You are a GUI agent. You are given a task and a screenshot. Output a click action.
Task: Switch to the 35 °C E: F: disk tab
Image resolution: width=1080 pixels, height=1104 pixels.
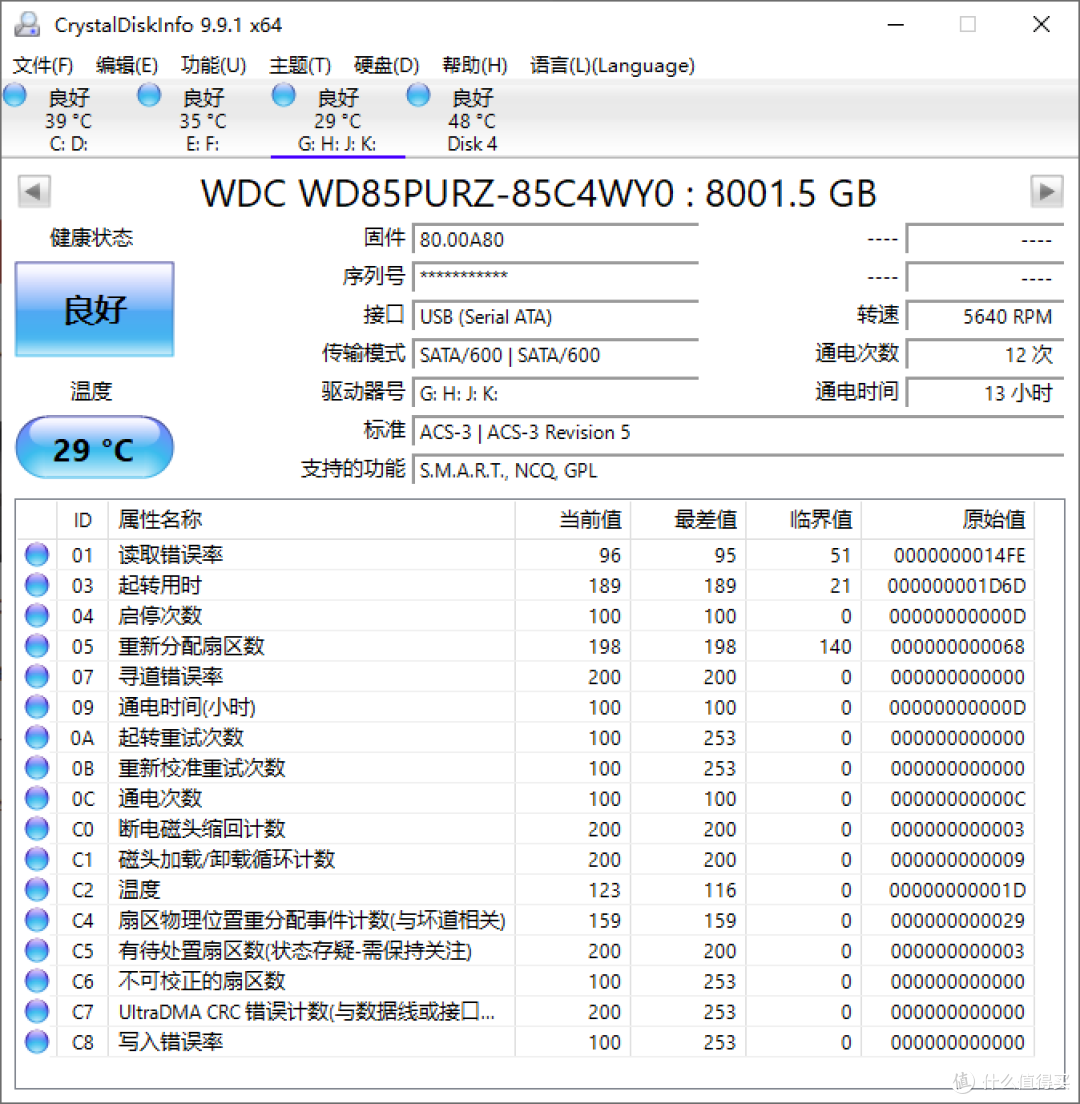(x=203, y=120)
